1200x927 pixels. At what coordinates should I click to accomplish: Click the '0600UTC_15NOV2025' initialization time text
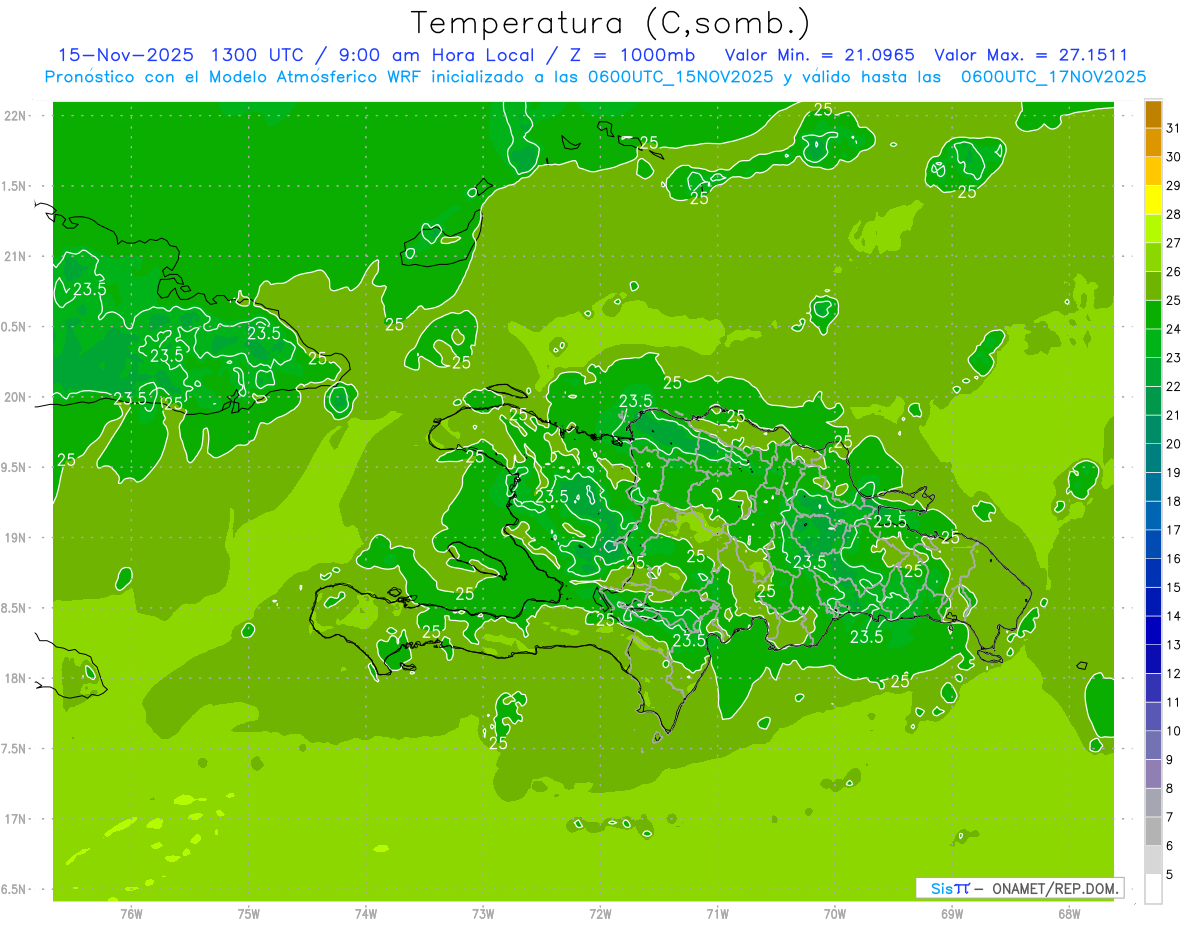tap(677, 77)
